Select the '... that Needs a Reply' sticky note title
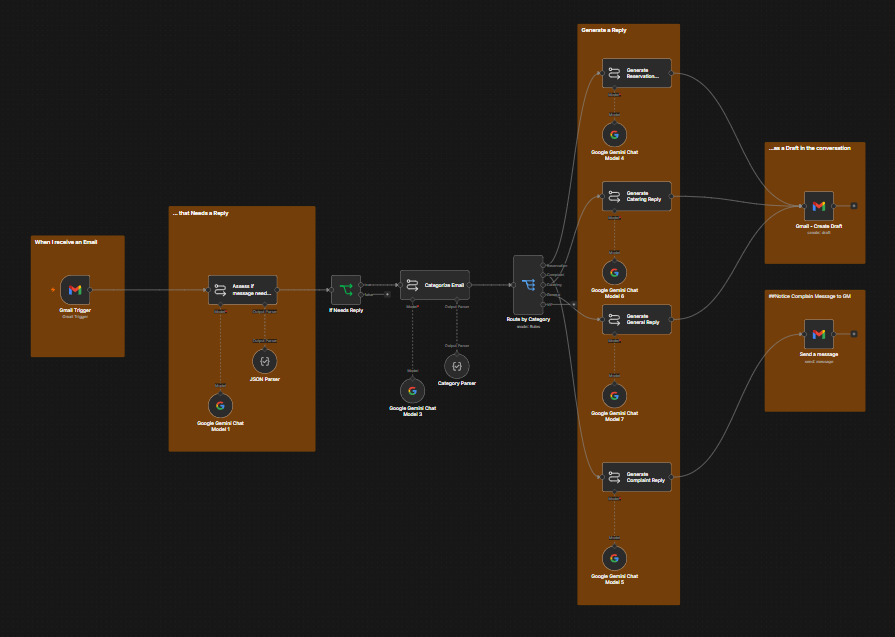Screen dimensions: 895x637 (200, 213)
